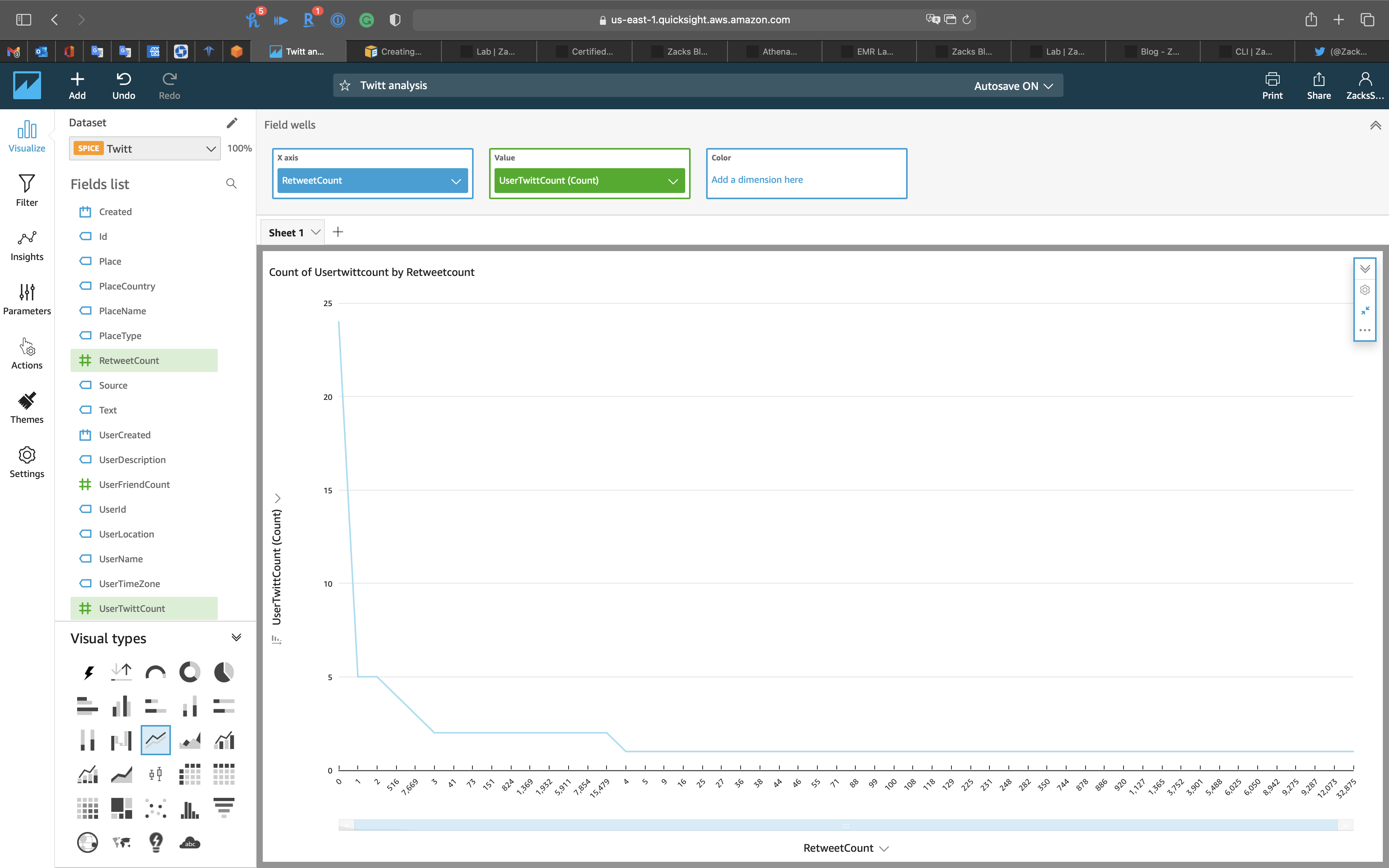Open the SPICE Twitt dataset dropdown
The image size is (1389, 868).
[145, 149]
